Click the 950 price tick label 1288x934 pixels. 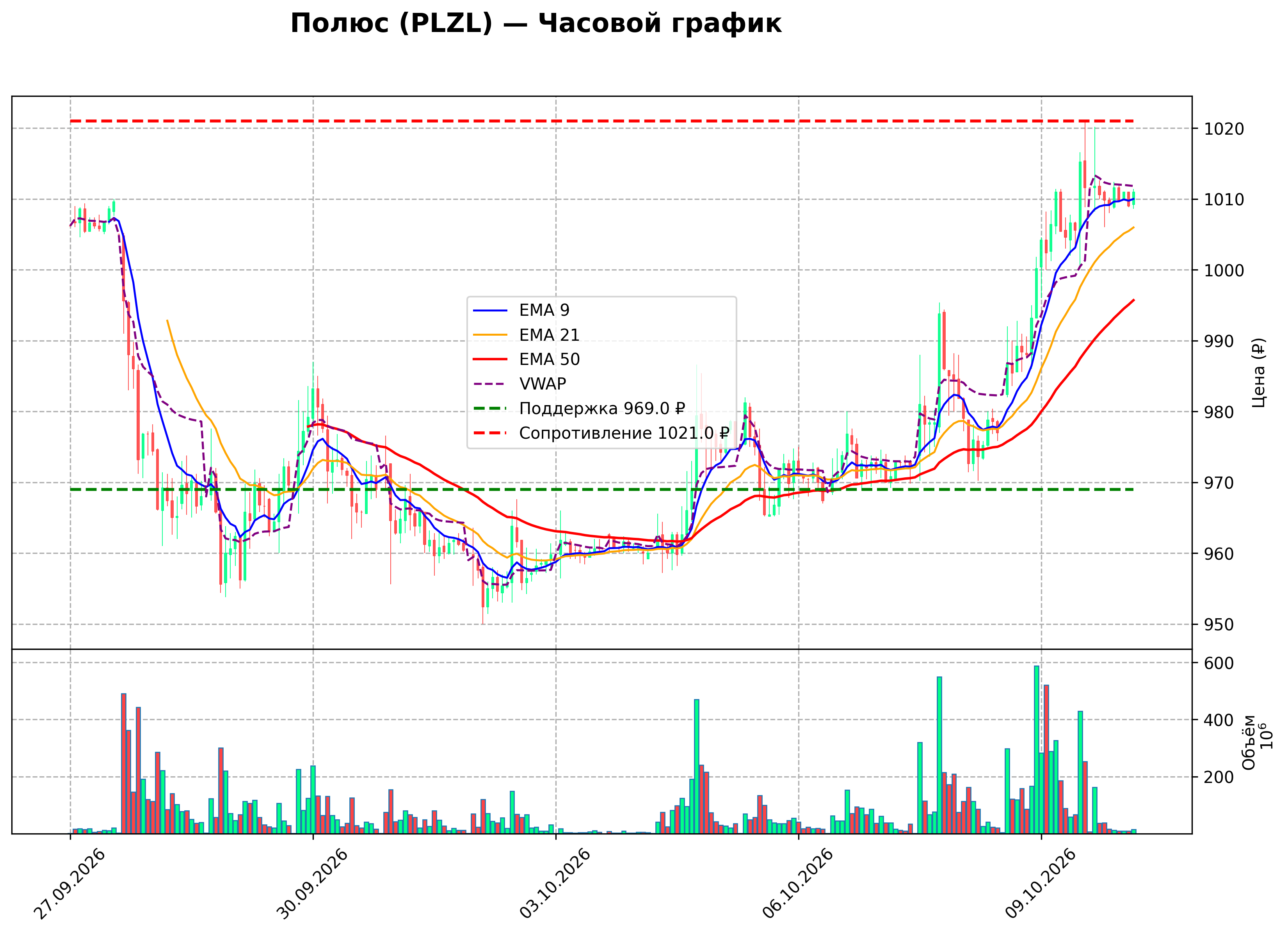click(x=1219, y=625)
